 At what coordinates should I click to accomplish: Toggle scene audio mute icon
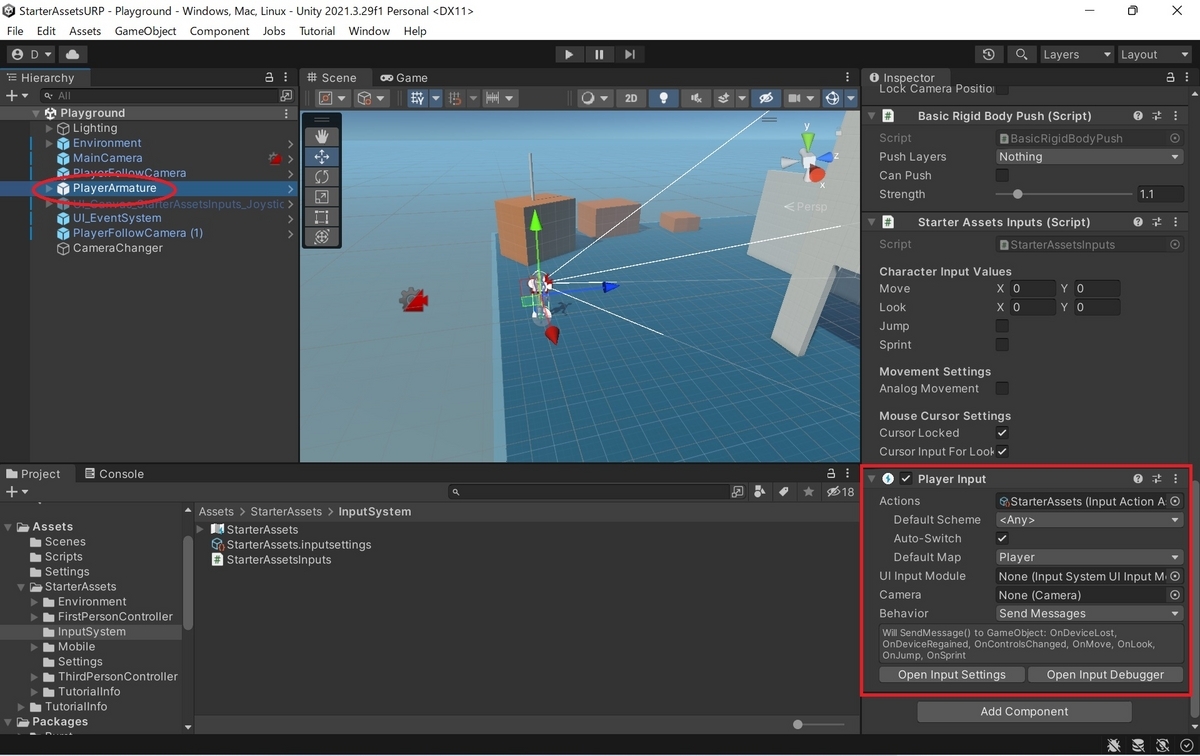pyautogui.click(x=694, y=98)
